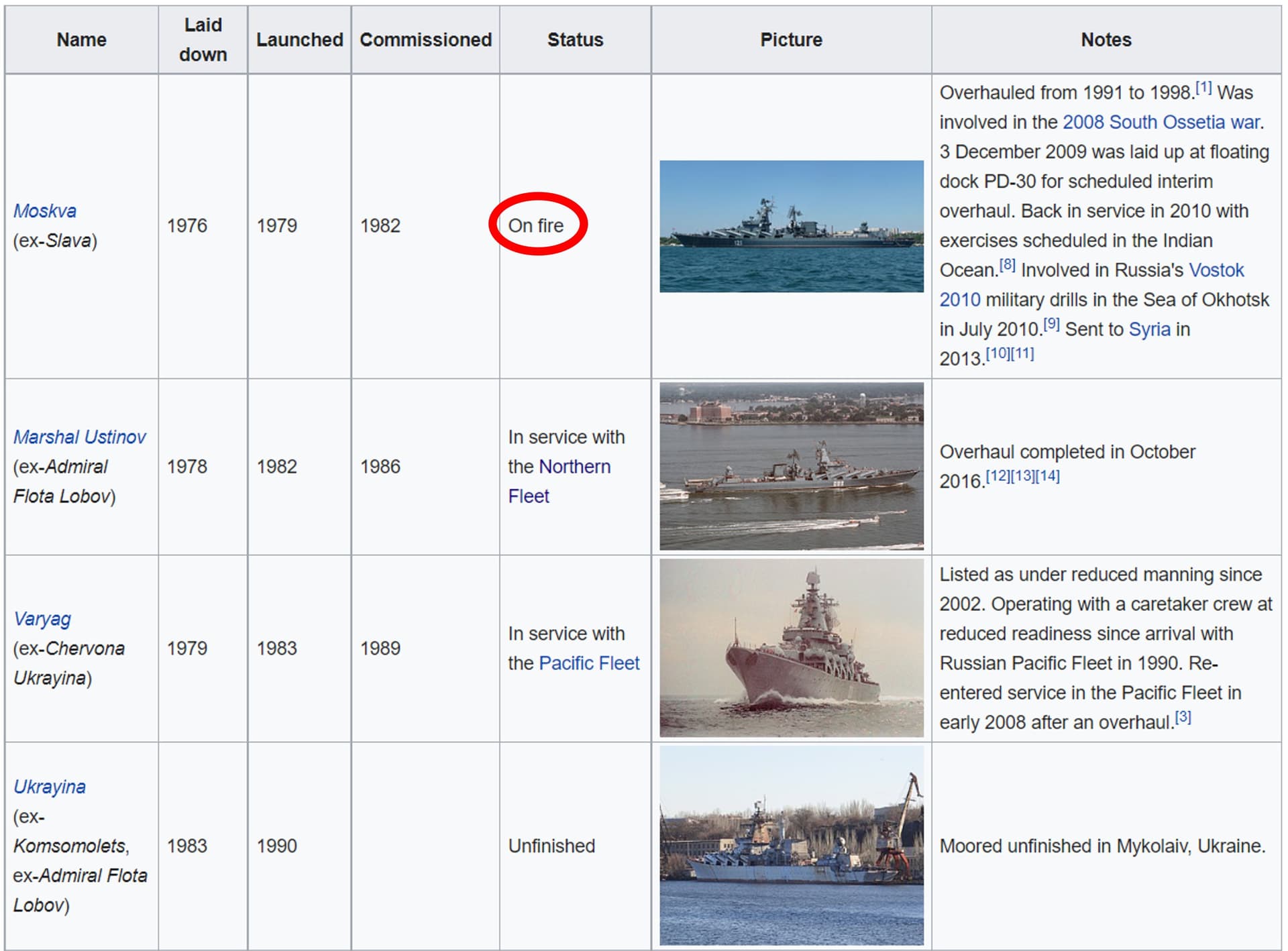This screenshot has width=1288, height=951.
Task: Open citation [13] in Ustinov notes
Action: click(x=1022, y=475)
